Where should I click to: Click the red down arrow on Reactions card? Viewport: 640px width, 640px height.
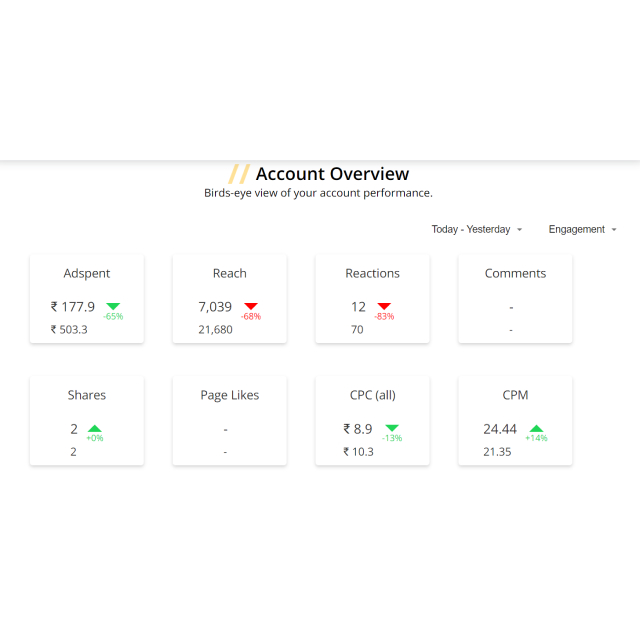pyautogui.click(x=384, y=306)
